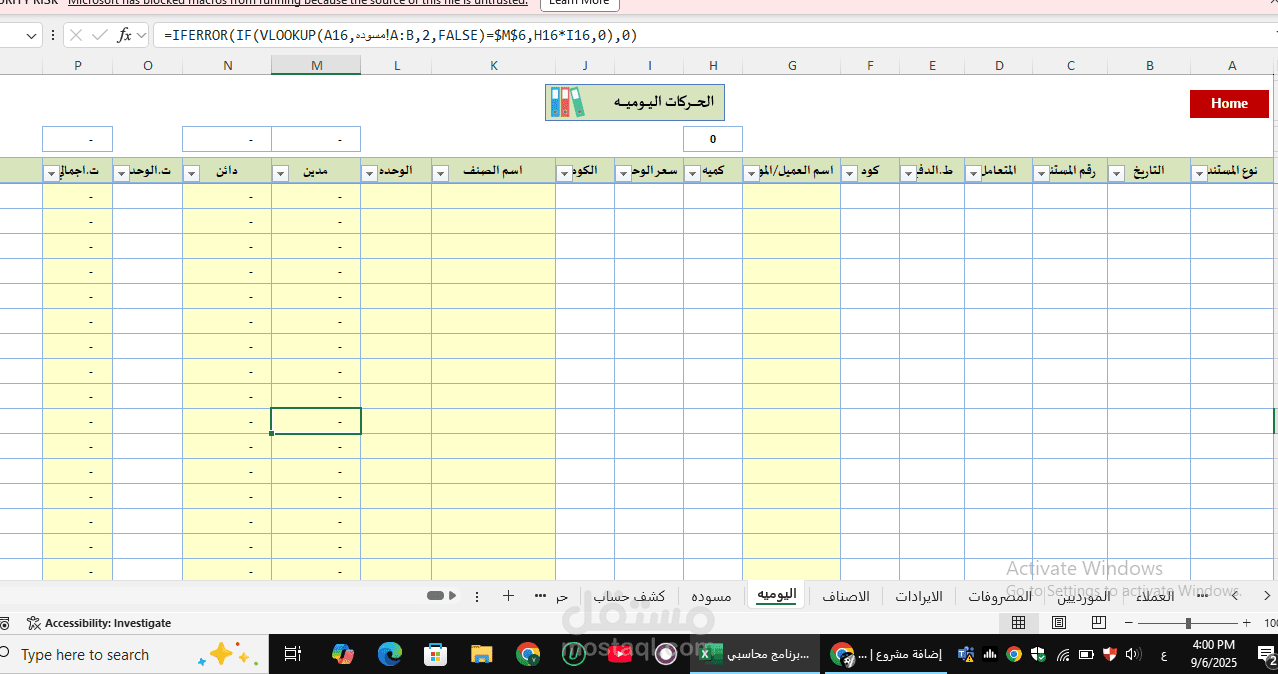This screenshot has height=674, width=1278.
Task: Open the برنامج محاسبي Excel taskbar window
Action: pyautogui.click(x=757, y=655)
